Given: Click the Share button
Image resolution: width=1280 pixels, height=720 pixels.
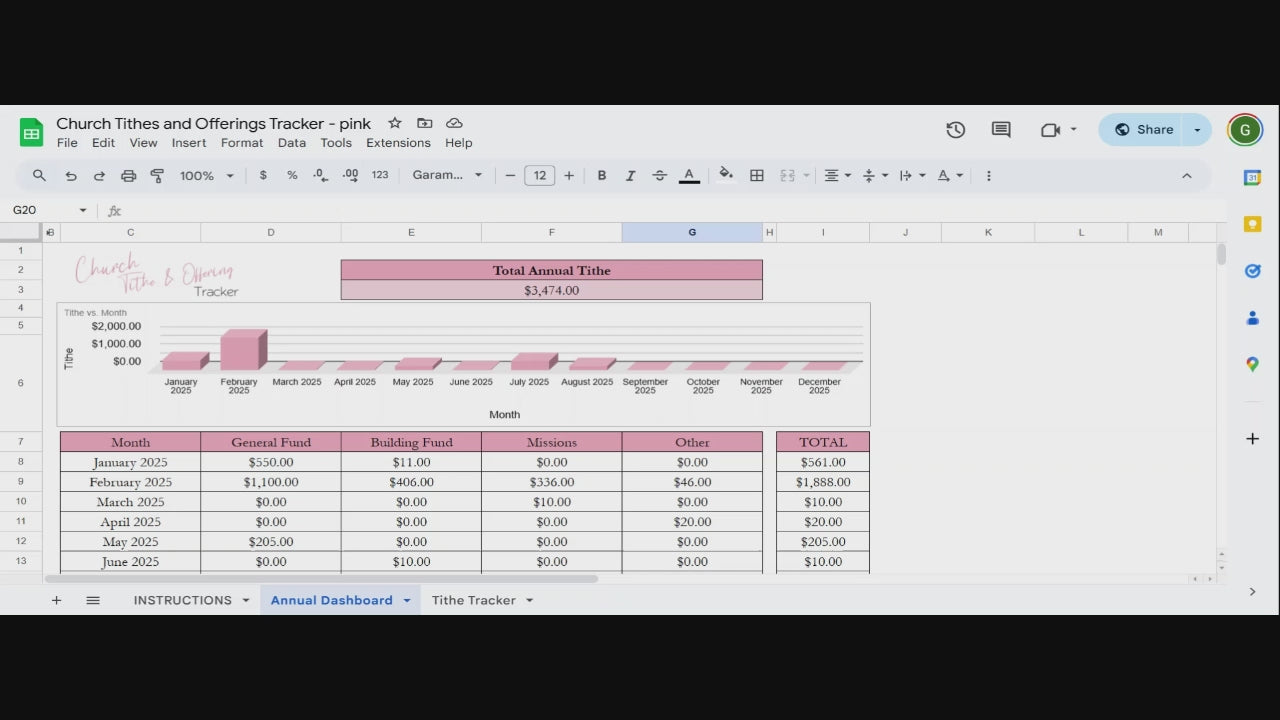Looking at the screenshot, I should pos(1144,130).
